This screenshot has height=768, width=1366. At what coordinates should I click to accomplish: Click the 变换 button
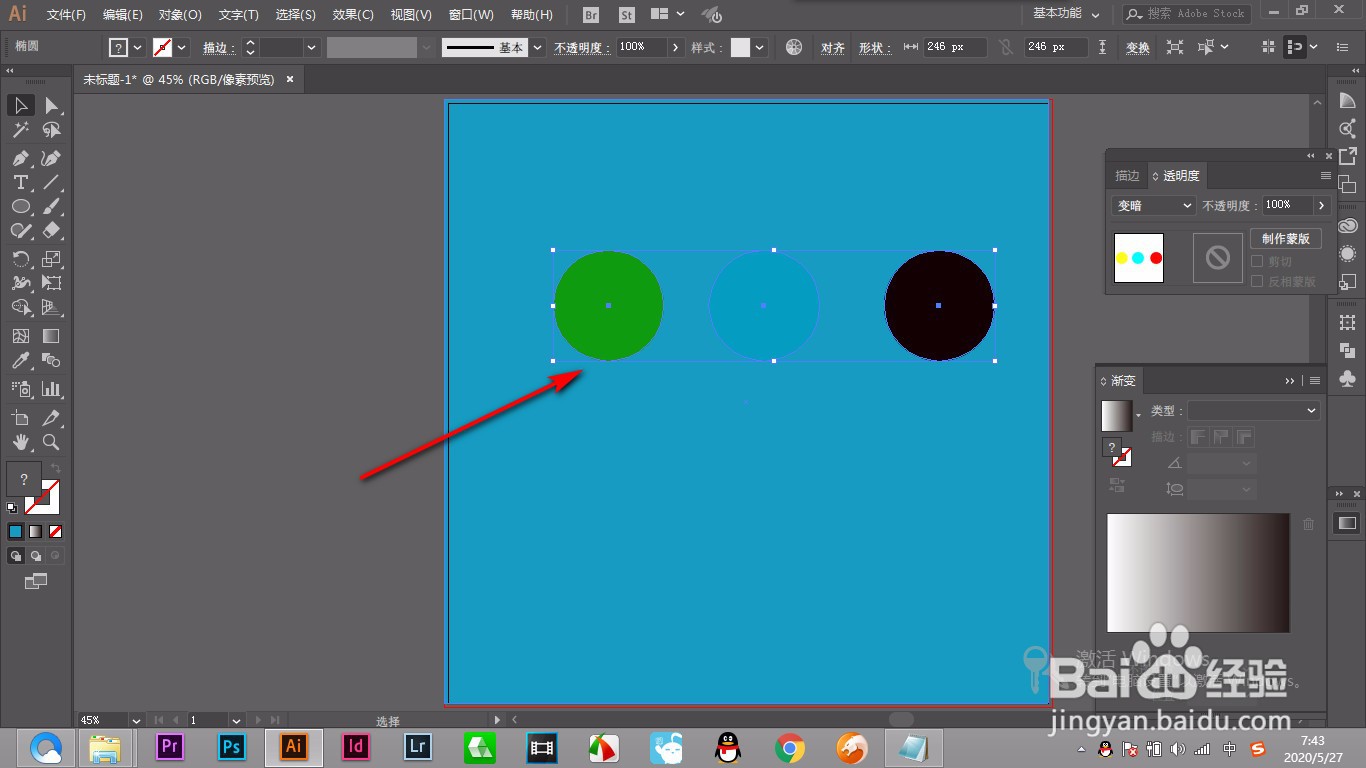click(1138, 48)
